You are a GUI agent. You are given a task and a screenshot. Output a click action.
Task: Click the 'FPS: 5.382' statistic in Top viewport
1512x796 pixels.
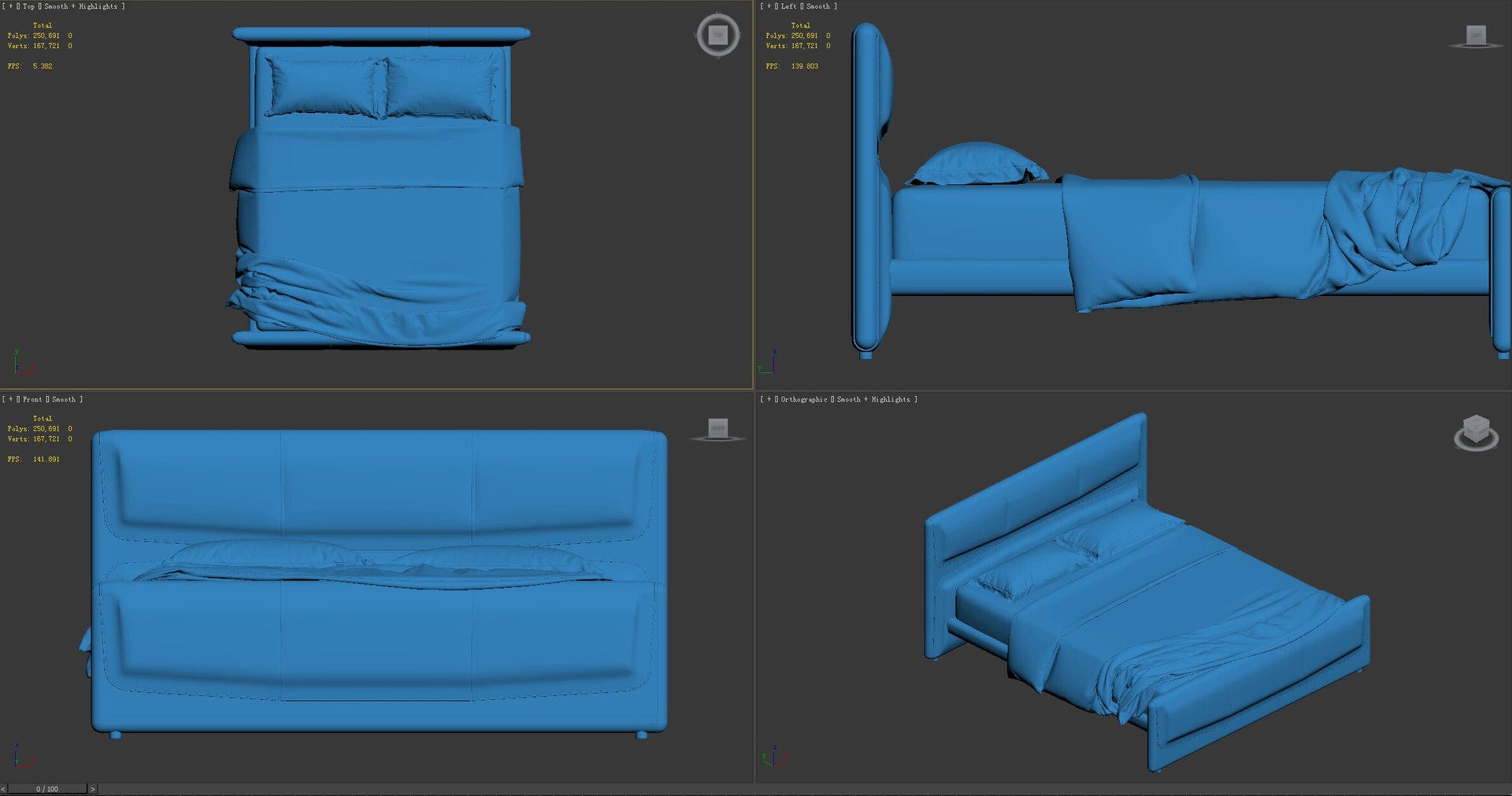click(x=30, y=66)
